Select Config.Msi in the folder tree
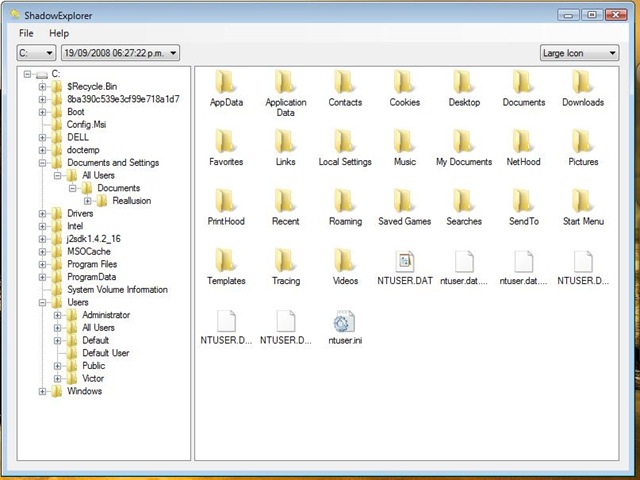 [x=87, y=124]
